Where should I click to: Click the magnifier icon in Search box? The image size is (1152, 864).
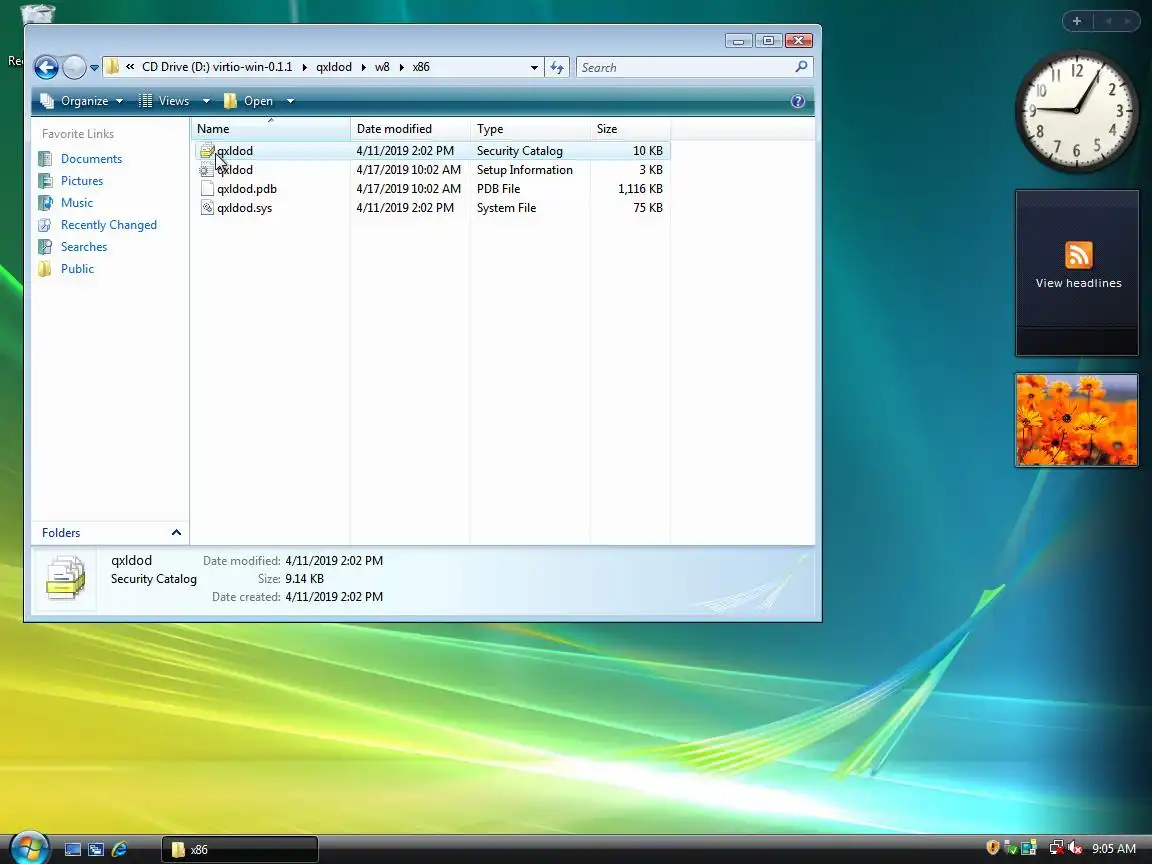coord(802,67)
